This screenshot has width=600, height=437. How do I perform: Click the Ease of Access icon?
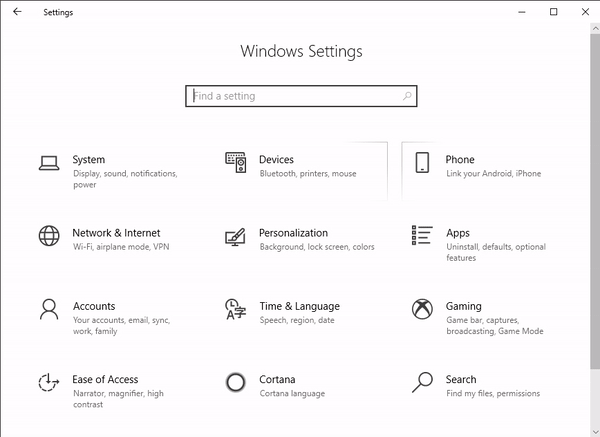[x=49, y=382]
